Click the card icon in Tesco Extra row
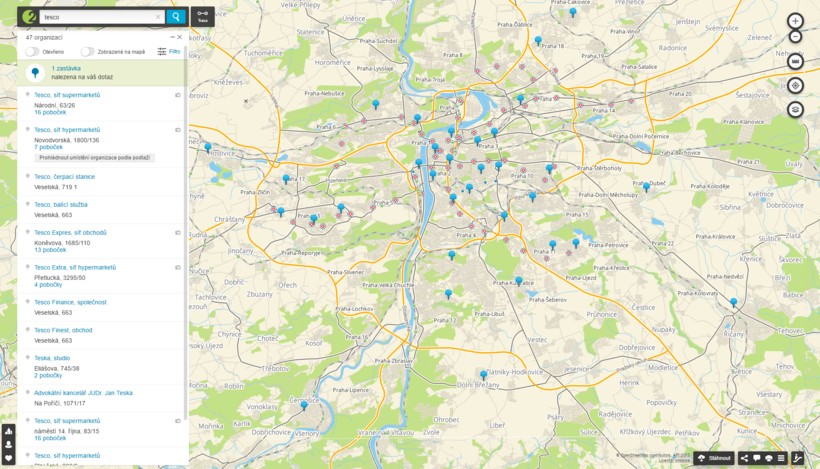 178,268
